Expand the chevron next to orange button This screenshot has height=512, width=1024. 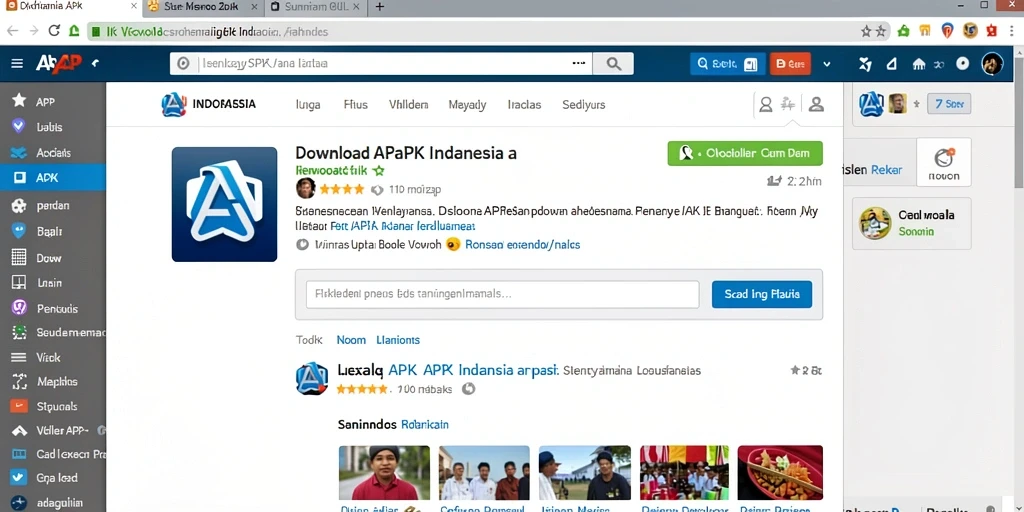827,64
